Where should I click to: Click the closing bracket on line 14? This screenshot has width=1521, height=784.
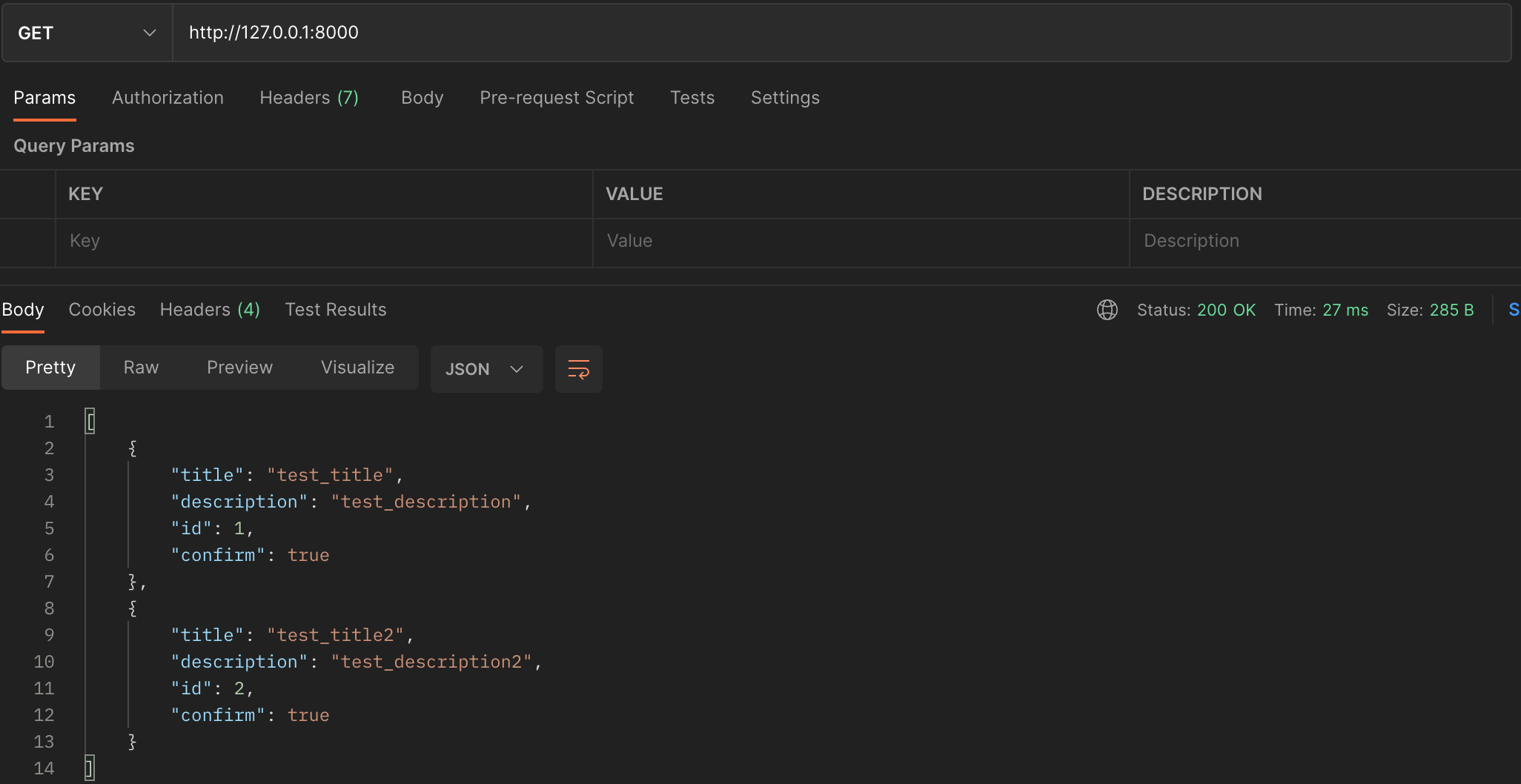point(90,768)
